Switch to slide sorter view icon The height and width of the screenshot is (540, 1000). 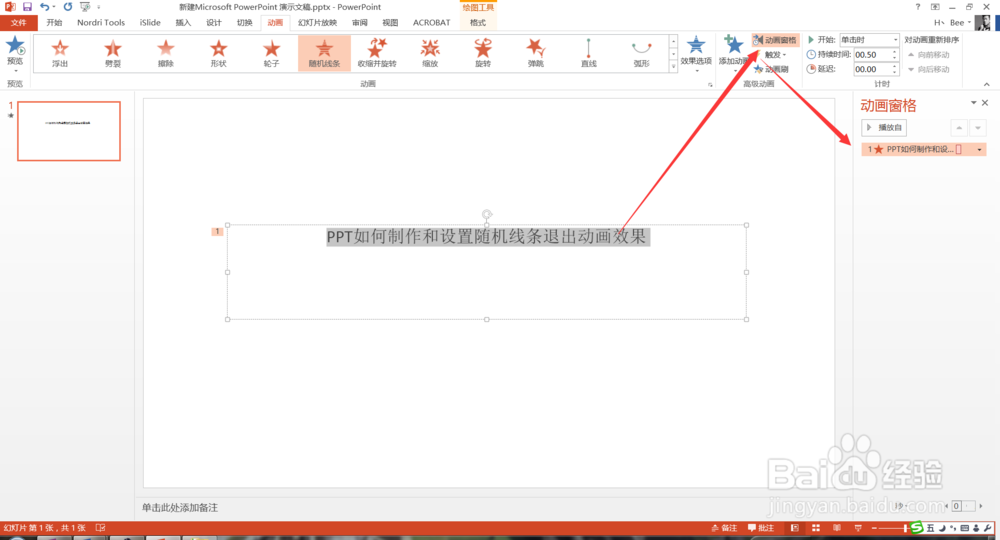point(816,528)
